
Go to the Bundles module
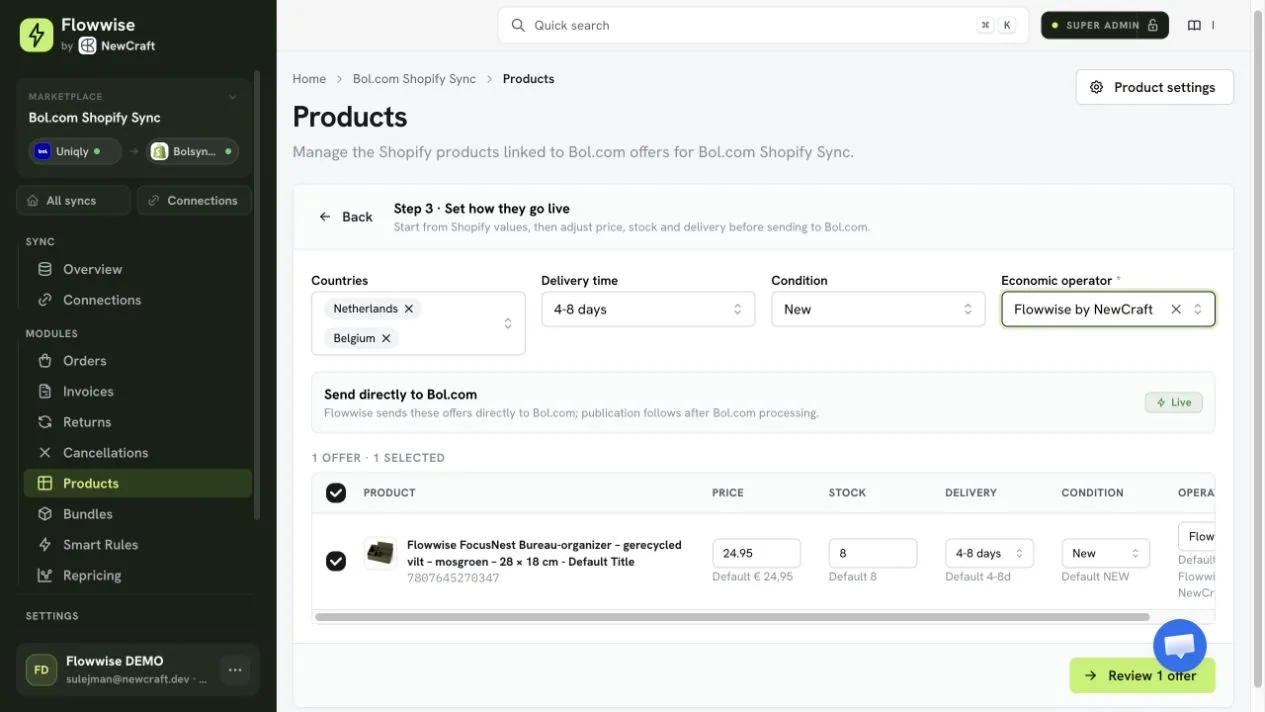137,514
